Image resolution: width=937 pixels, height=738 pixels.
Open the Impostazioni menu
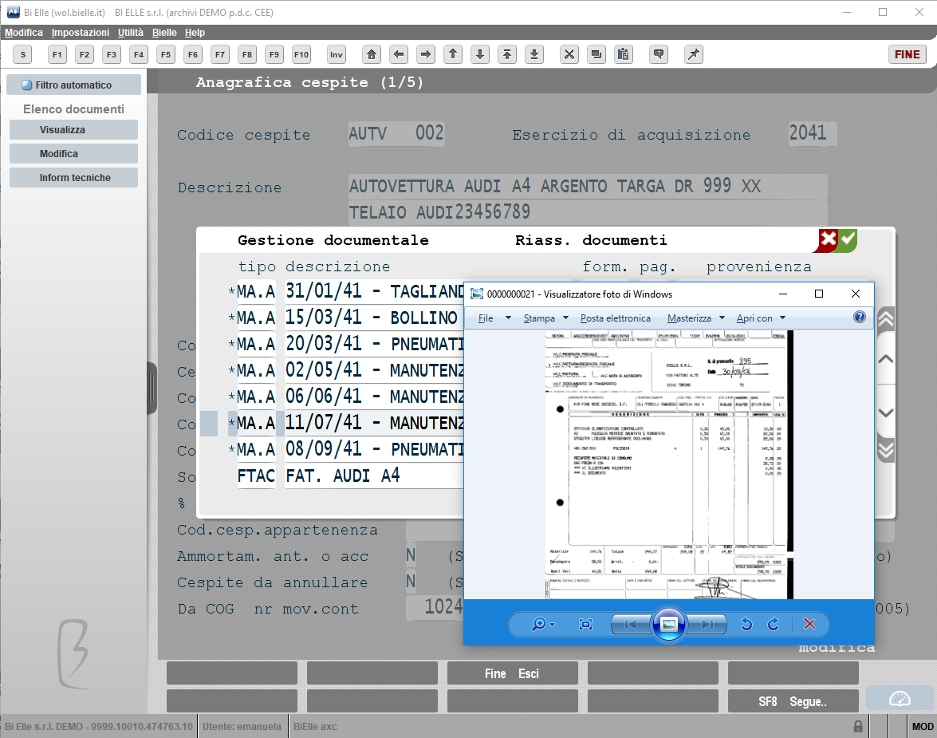[x=80, y=32]
